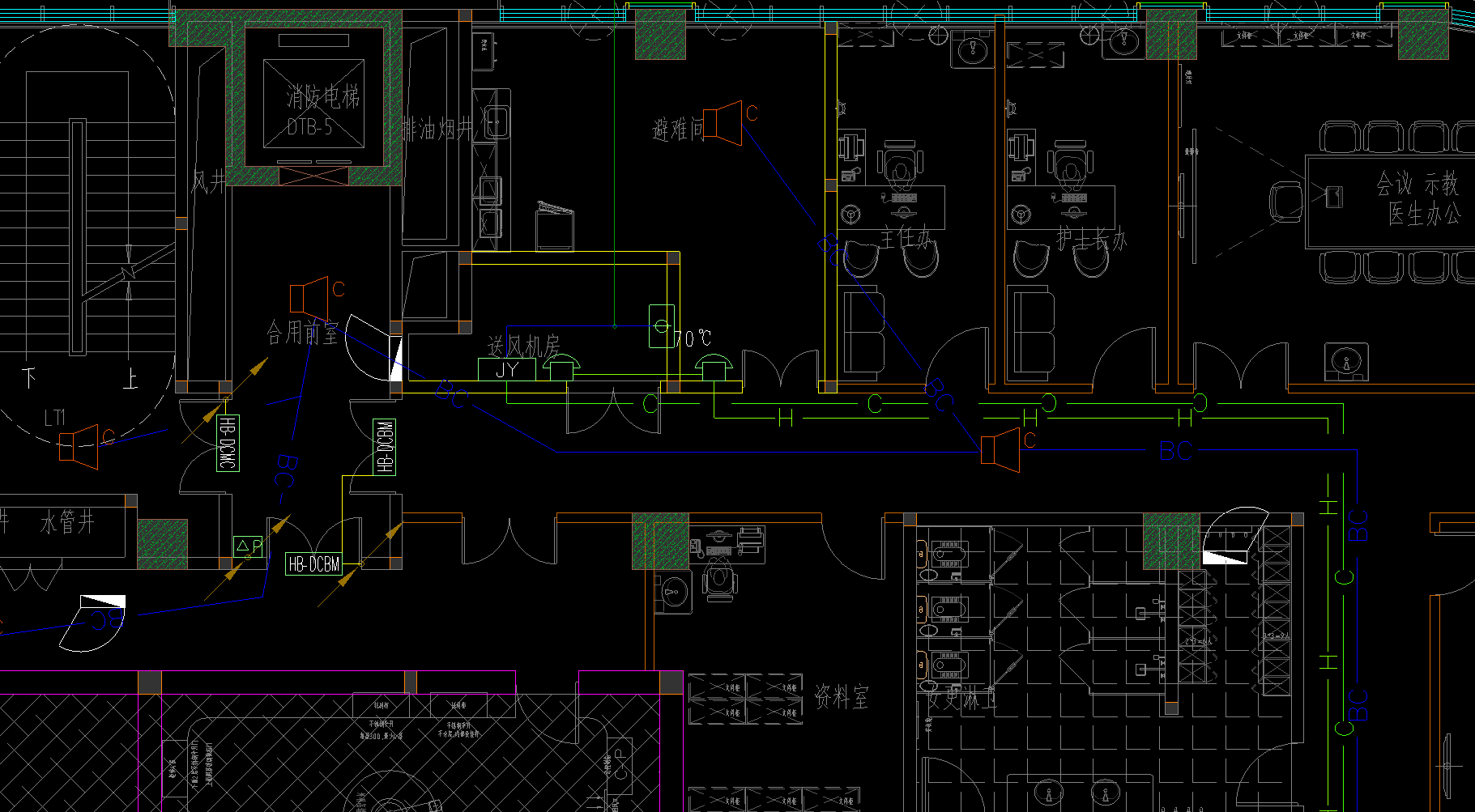This screenshot has height=812, width=1475.
Task: Click the 70℃ fire damper symbol
Action: 662,326
